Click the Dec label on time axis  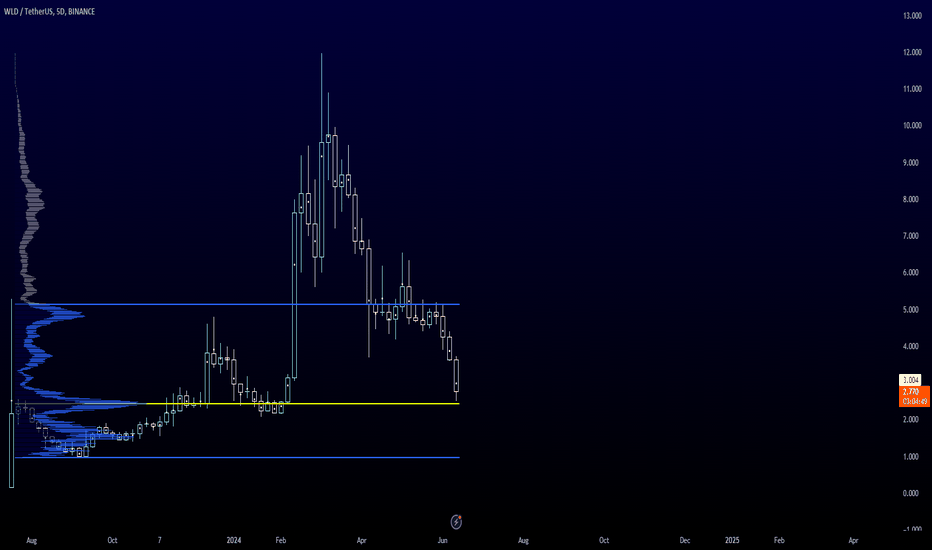click(685, 540)
